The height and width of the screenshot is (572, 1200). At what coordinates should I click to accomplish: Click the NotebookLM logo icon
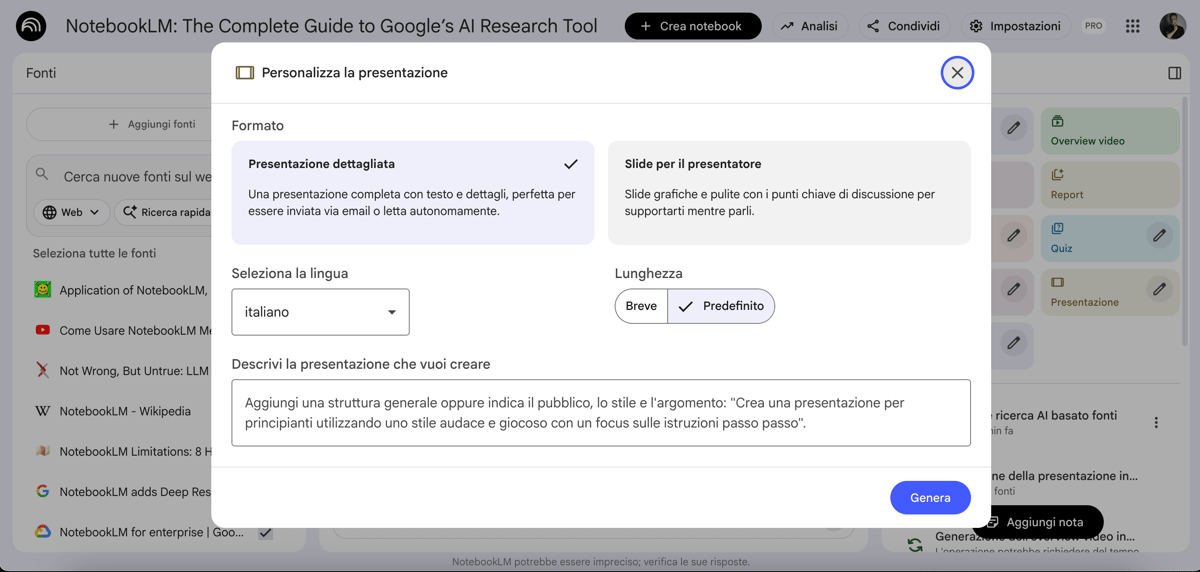pyautogui.click(x=31, y=26)
